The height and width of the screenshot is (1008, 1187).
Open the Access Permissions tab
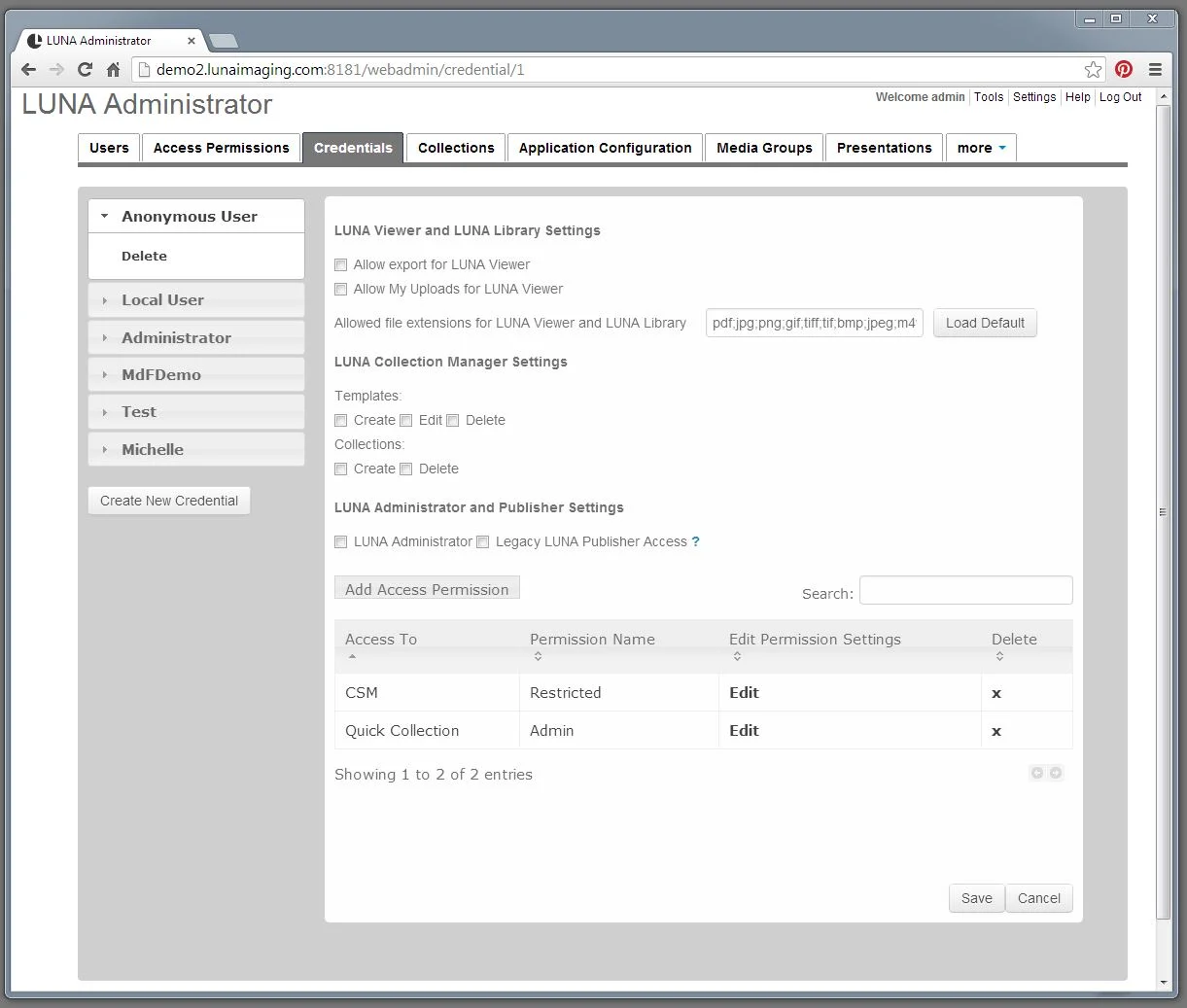[x=221, y=148]
